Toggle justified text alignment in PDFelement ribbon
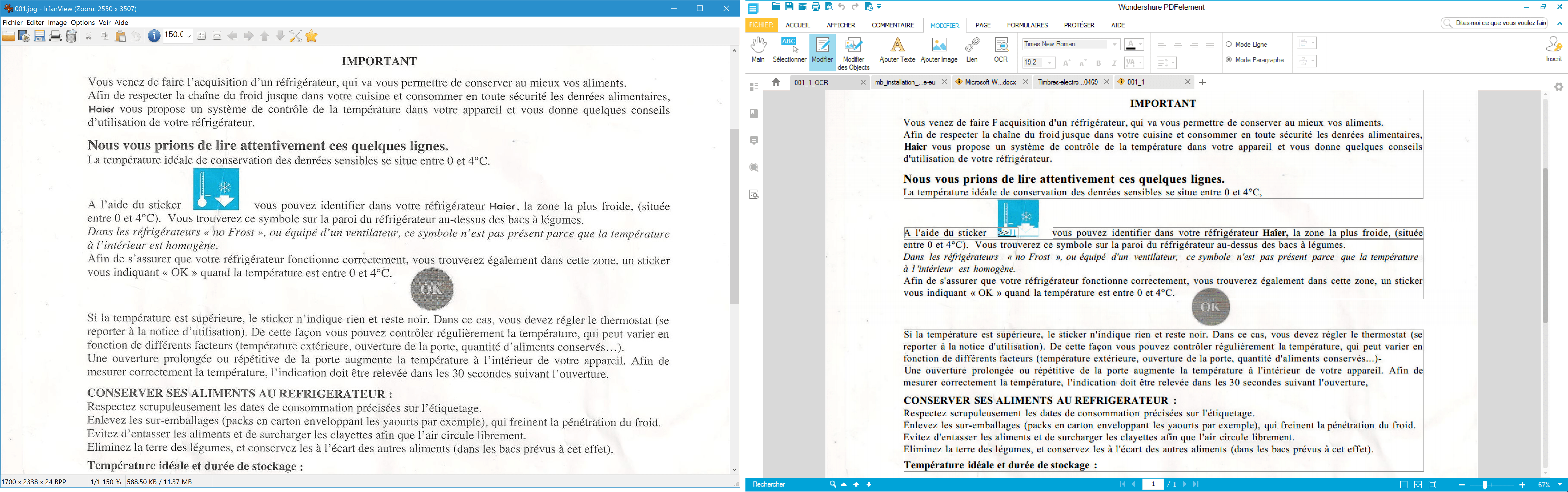Viewport: 1568px width, 492px height. 1210,45
